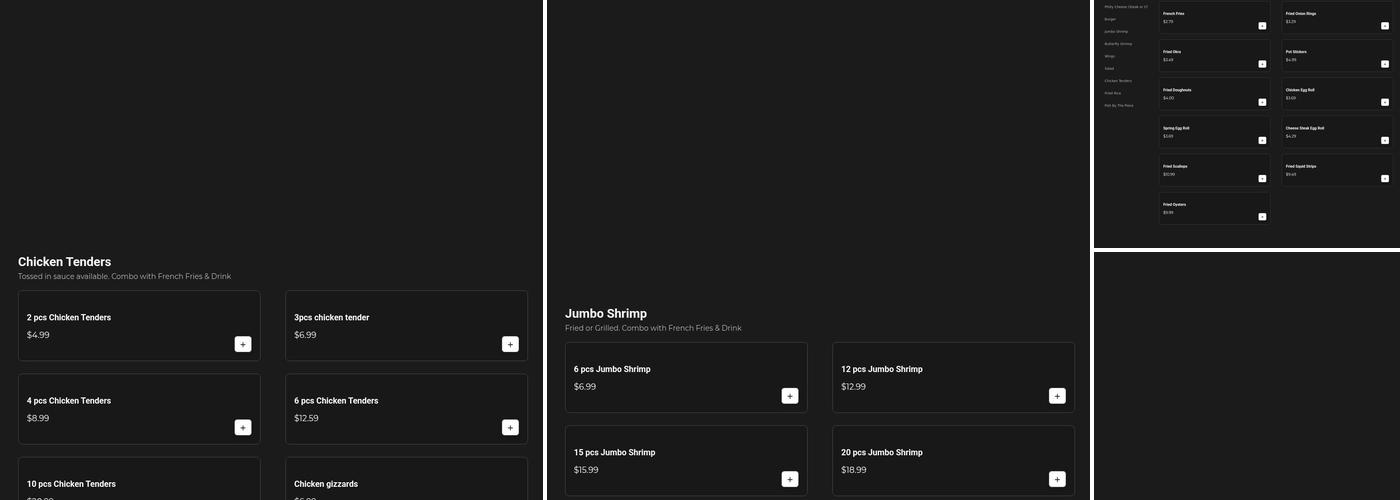
Task: Select Wings in the category sidebar
Action: pyautogui.click(x=1109, y=56)
